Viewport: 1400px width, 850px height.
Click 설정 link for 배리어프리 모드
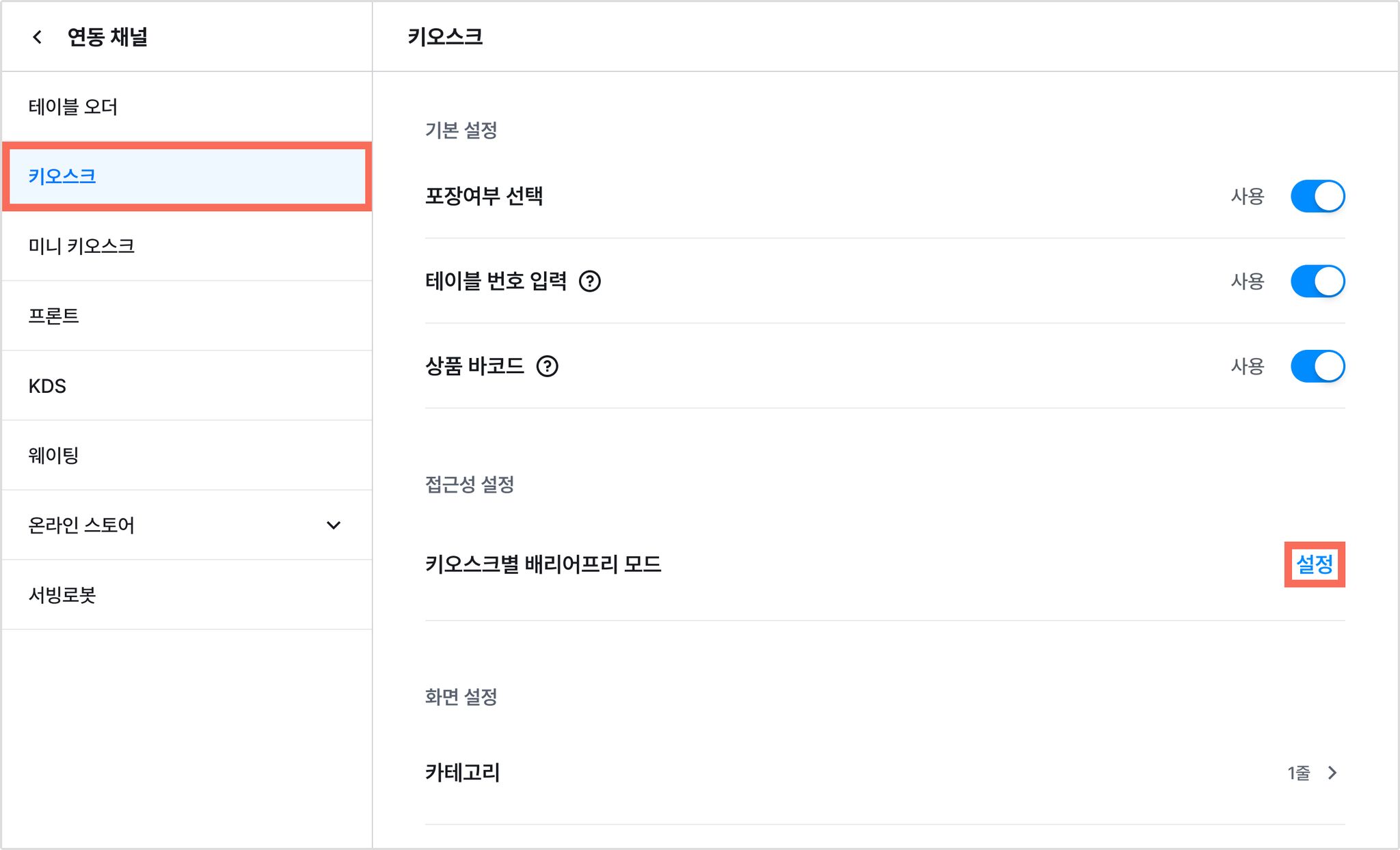[1315, 564]
